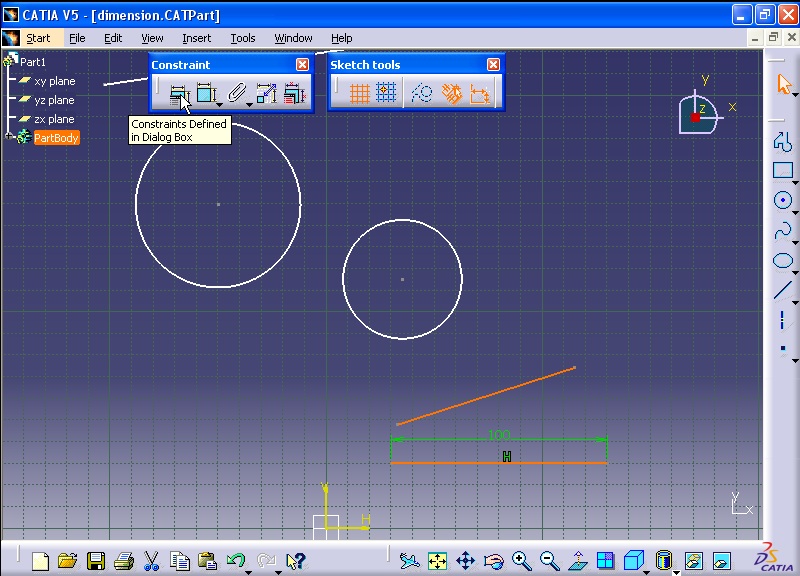Select the 100 dimension value
This screenshot has height=576, width=800.
click(x=498, y=435)
